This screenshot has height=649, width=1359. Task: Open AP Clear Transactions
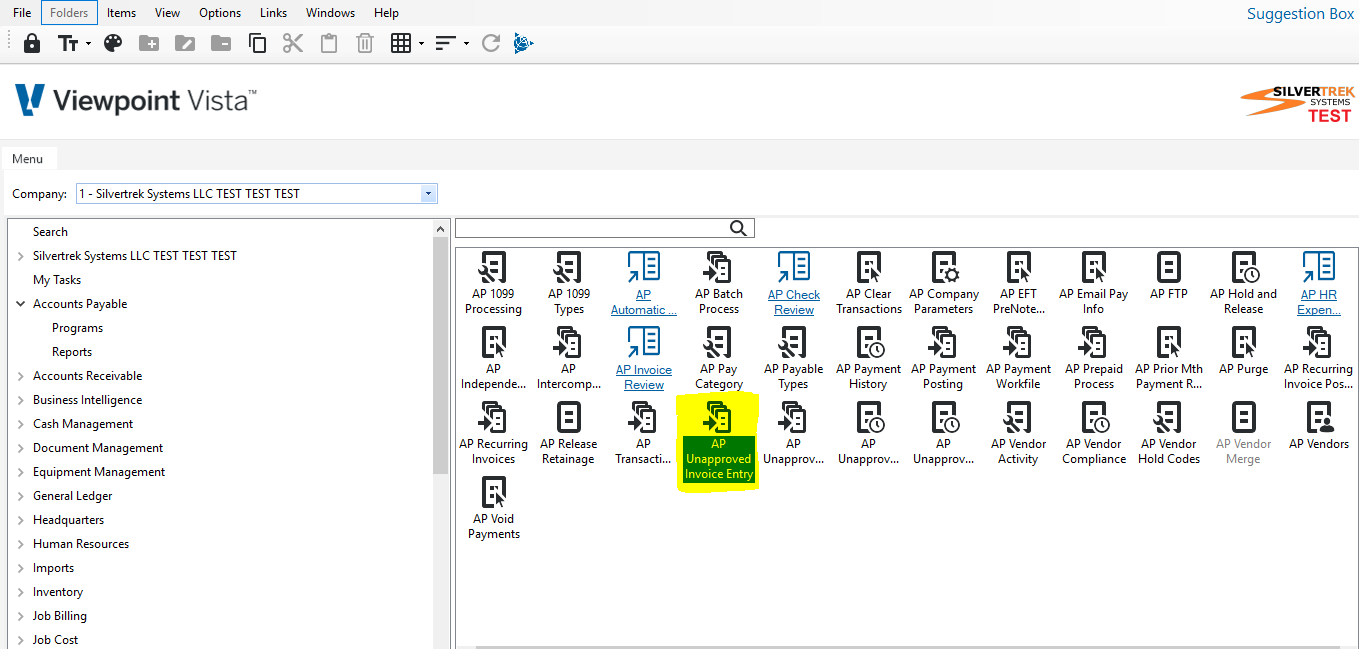869,283
